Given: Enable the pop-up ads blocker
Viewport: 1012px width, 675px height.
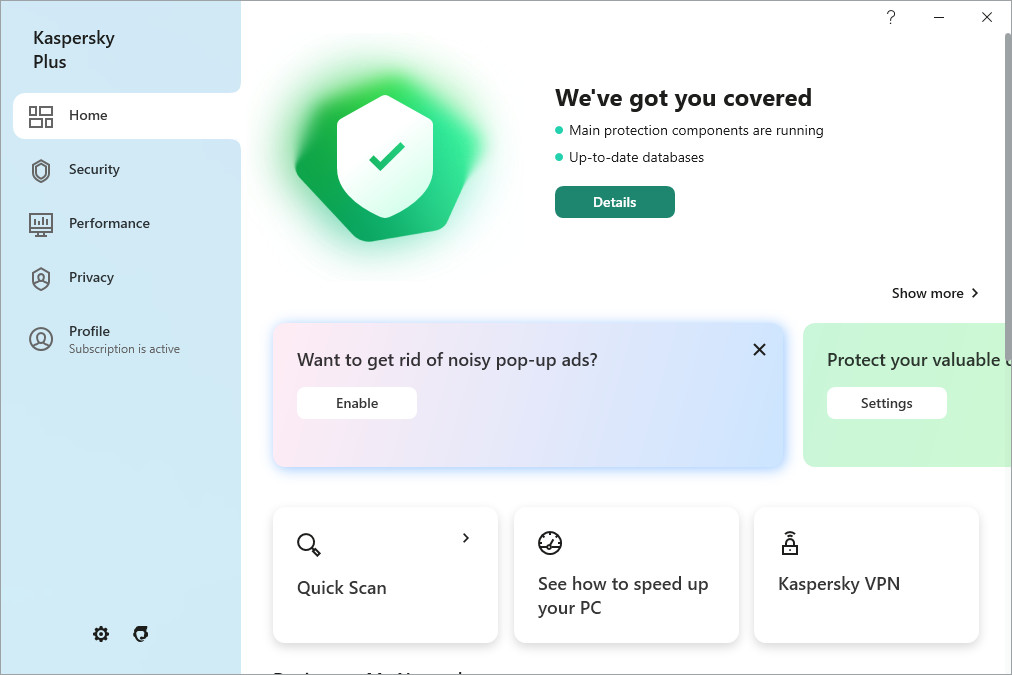Looking at the screenshot, I should click(357, 403).
